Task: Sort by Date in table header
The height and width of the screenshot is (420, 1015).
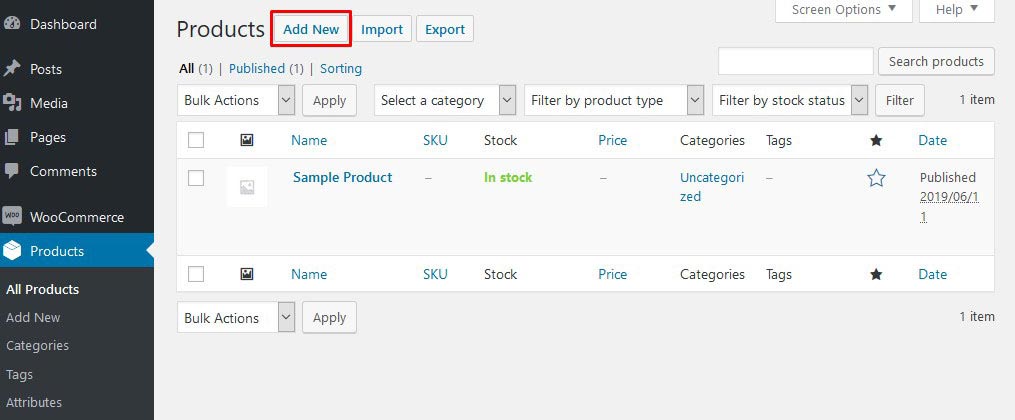Action: pos(933,140)
